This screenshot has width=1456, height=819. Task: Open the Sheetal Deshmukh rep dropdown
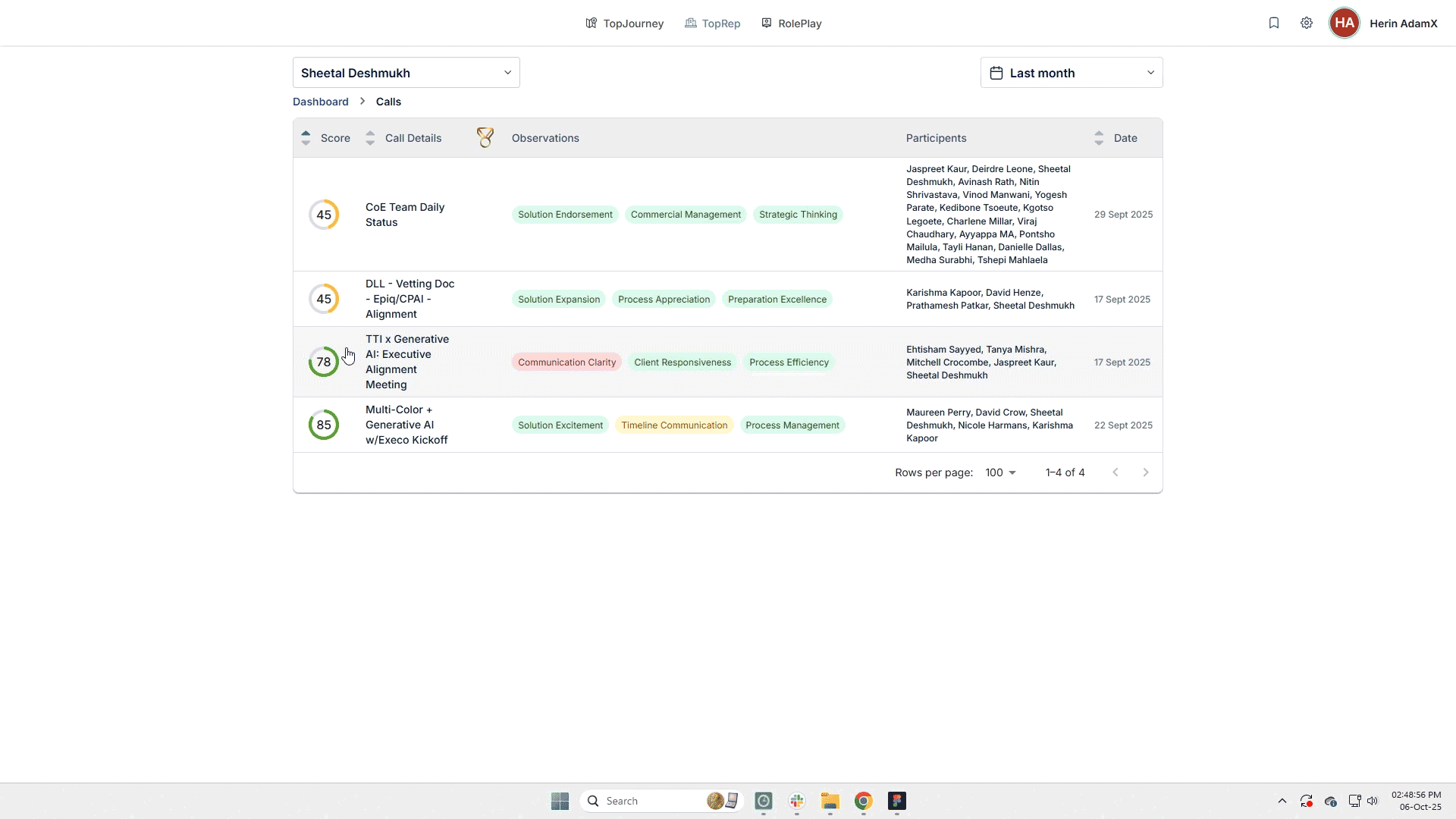tap(406, 73)
